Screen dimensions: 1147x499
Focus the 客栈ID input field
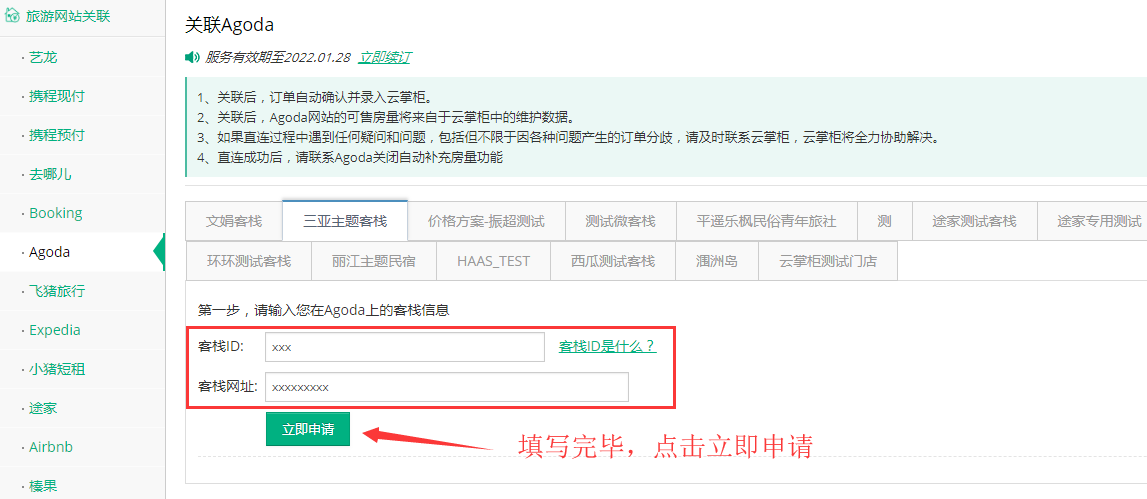tap(404, 347)
